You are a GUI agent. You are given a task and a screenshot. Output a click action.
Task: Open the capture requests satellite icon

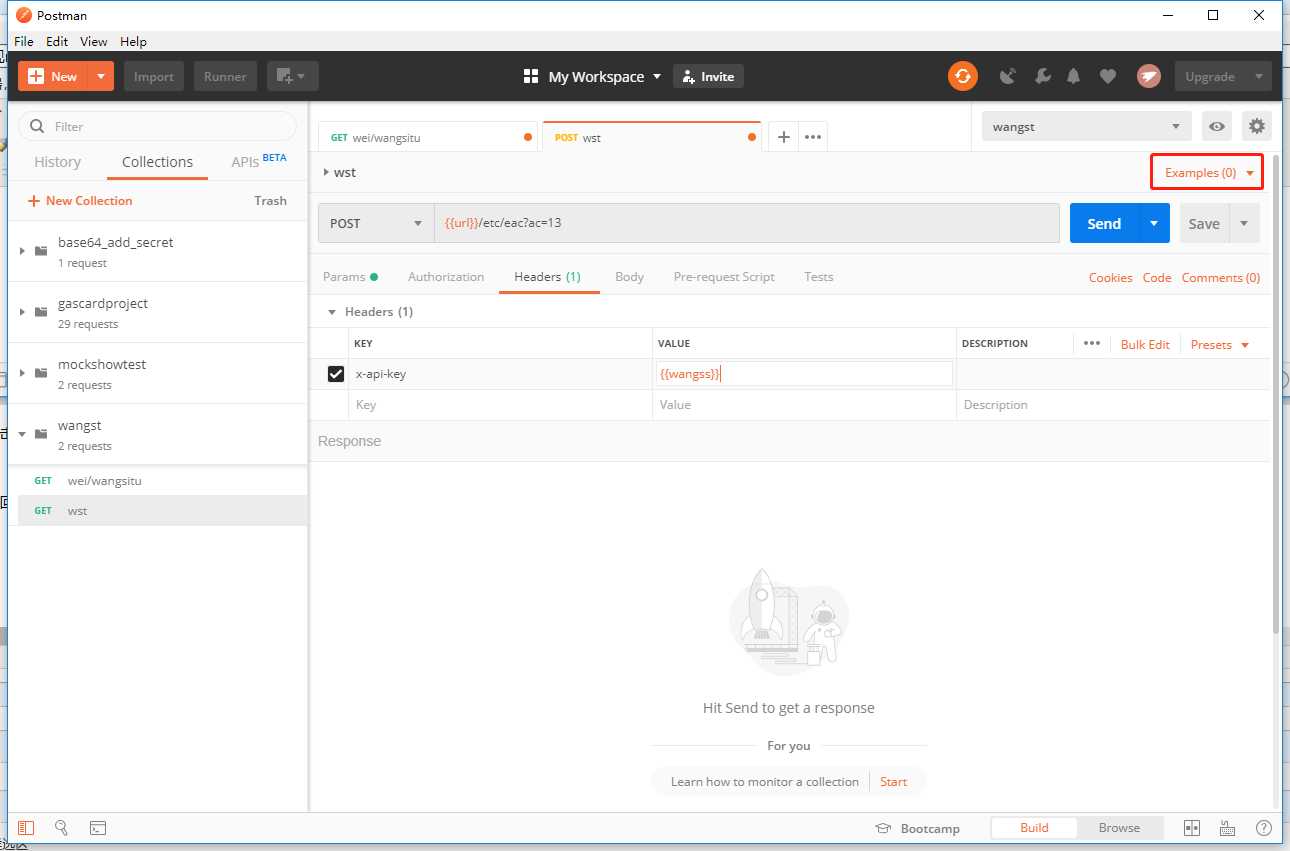click(1008, 76)
